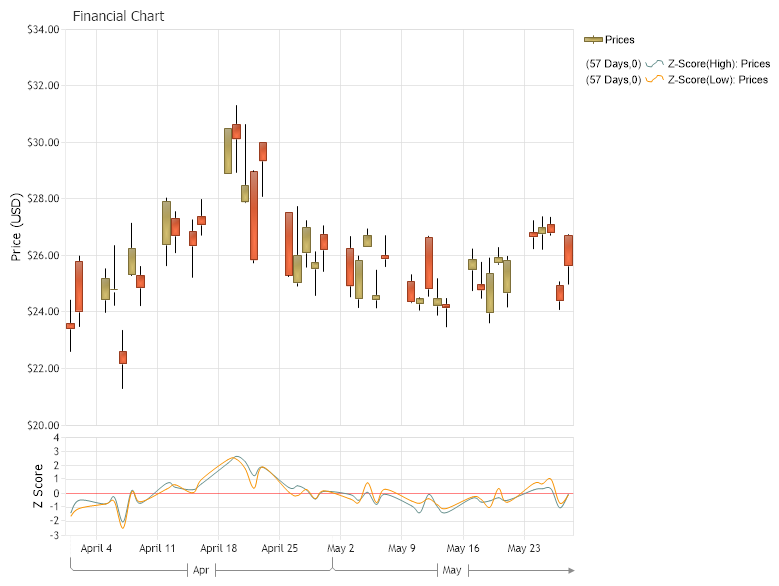
Task: Toggle the Prices series legend label
Action: point(620,40)
